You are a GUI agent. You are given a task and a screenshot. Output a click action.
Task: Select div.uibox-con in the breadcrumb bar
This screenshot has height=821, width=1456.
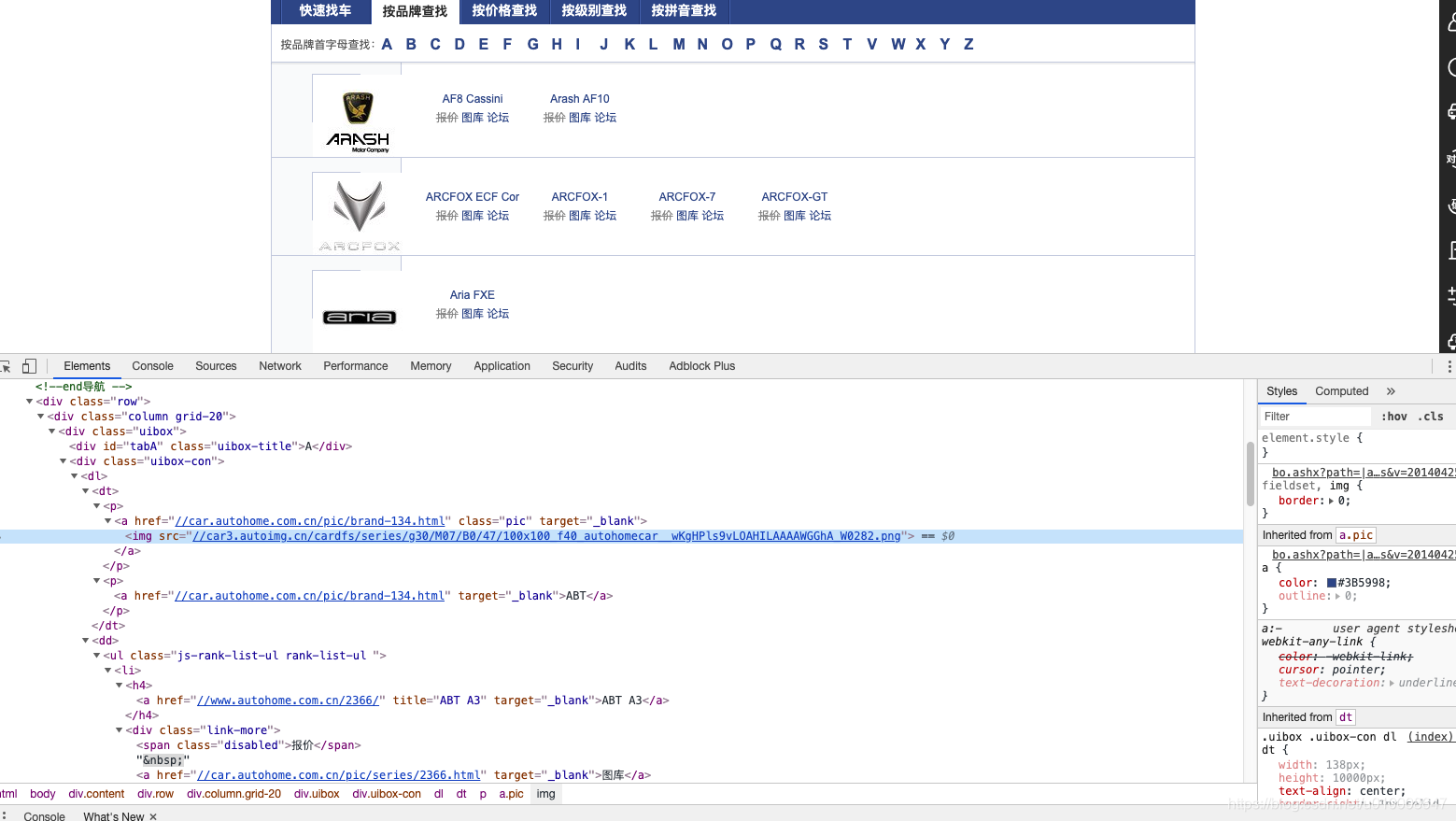tap(387, 794)
